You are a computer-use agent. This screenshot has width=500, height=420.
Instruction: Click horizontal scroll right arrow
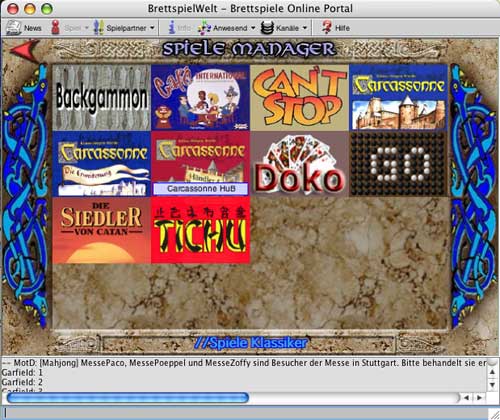479,398
